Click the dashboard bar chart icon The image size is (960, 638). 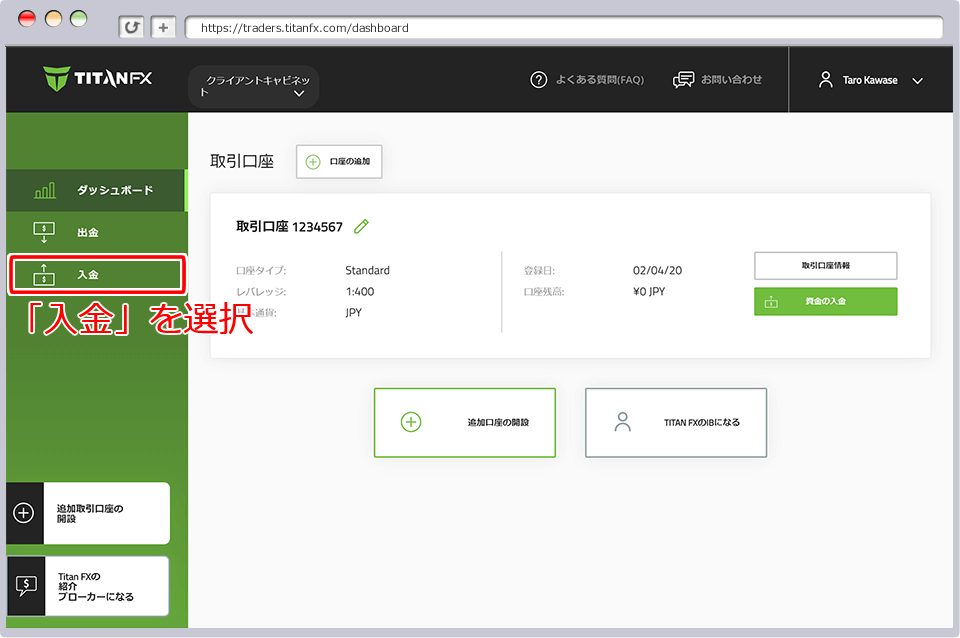(45, 190)
